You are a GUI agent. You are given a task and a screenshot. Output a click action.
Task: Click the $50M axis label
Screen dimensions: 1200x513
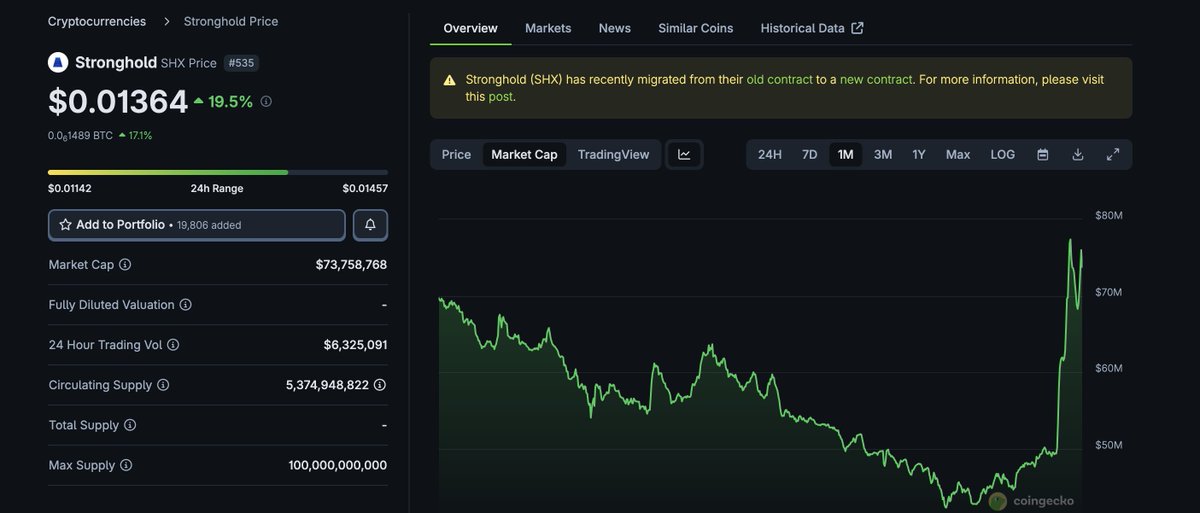tap(1109, 445)
